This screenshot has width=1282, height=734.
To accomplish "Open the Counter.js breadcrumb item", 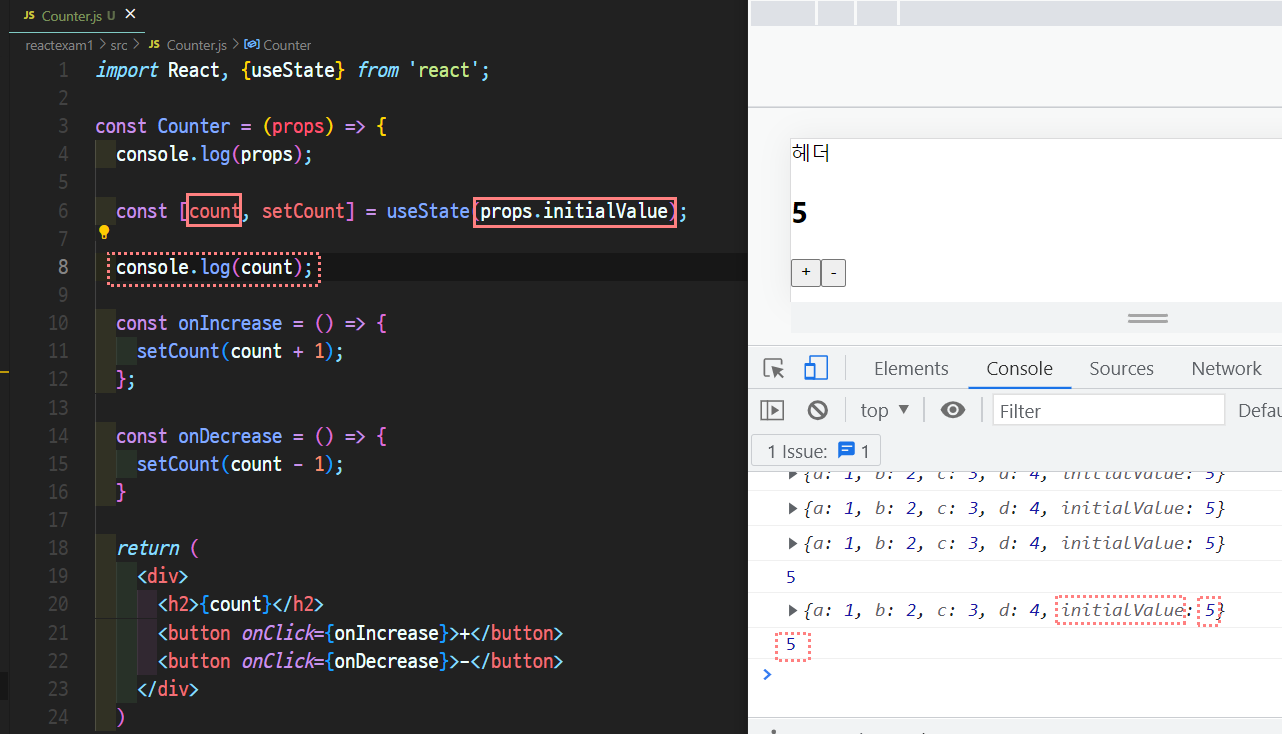I will point(187,45).
